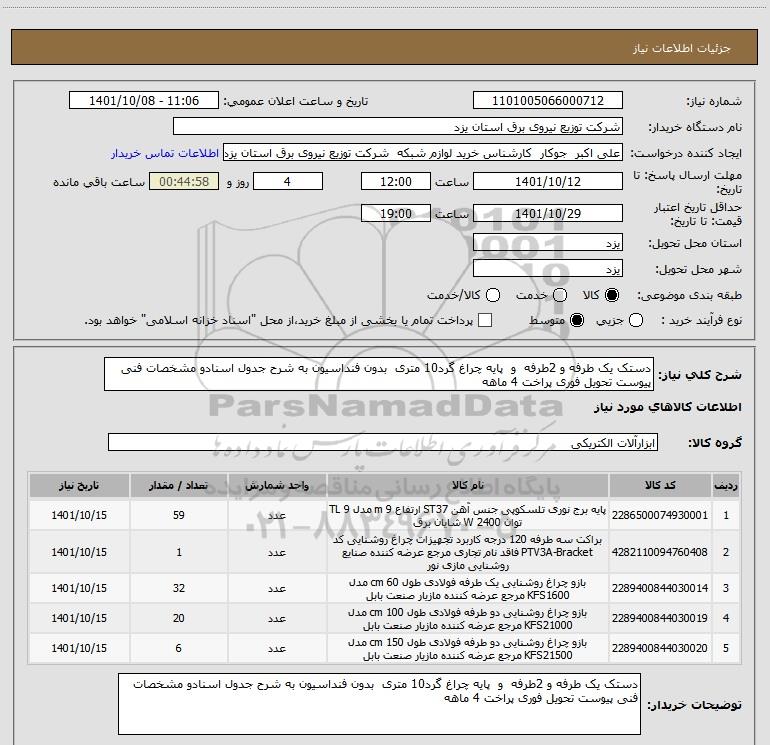Click the واحد شمارش column header
This screenshot has width=770, height=745.
click(277, 486)
